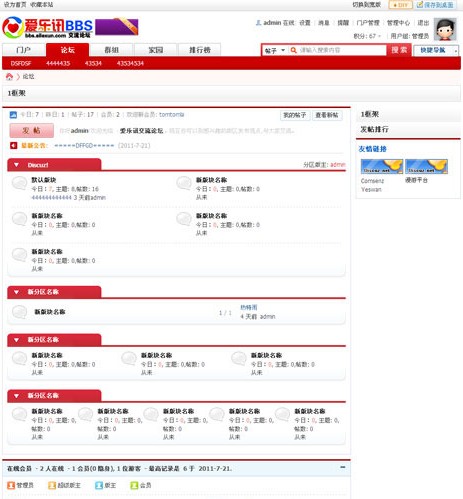Select 4444435 in the red sub-navigation
The height and width of the screenshot is (499, 463).
tap(58, 63)
